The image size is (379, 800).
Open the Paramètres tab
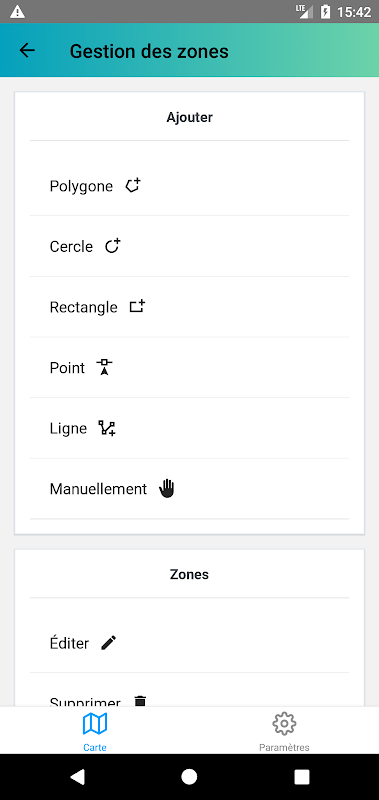tap(284, 731)
